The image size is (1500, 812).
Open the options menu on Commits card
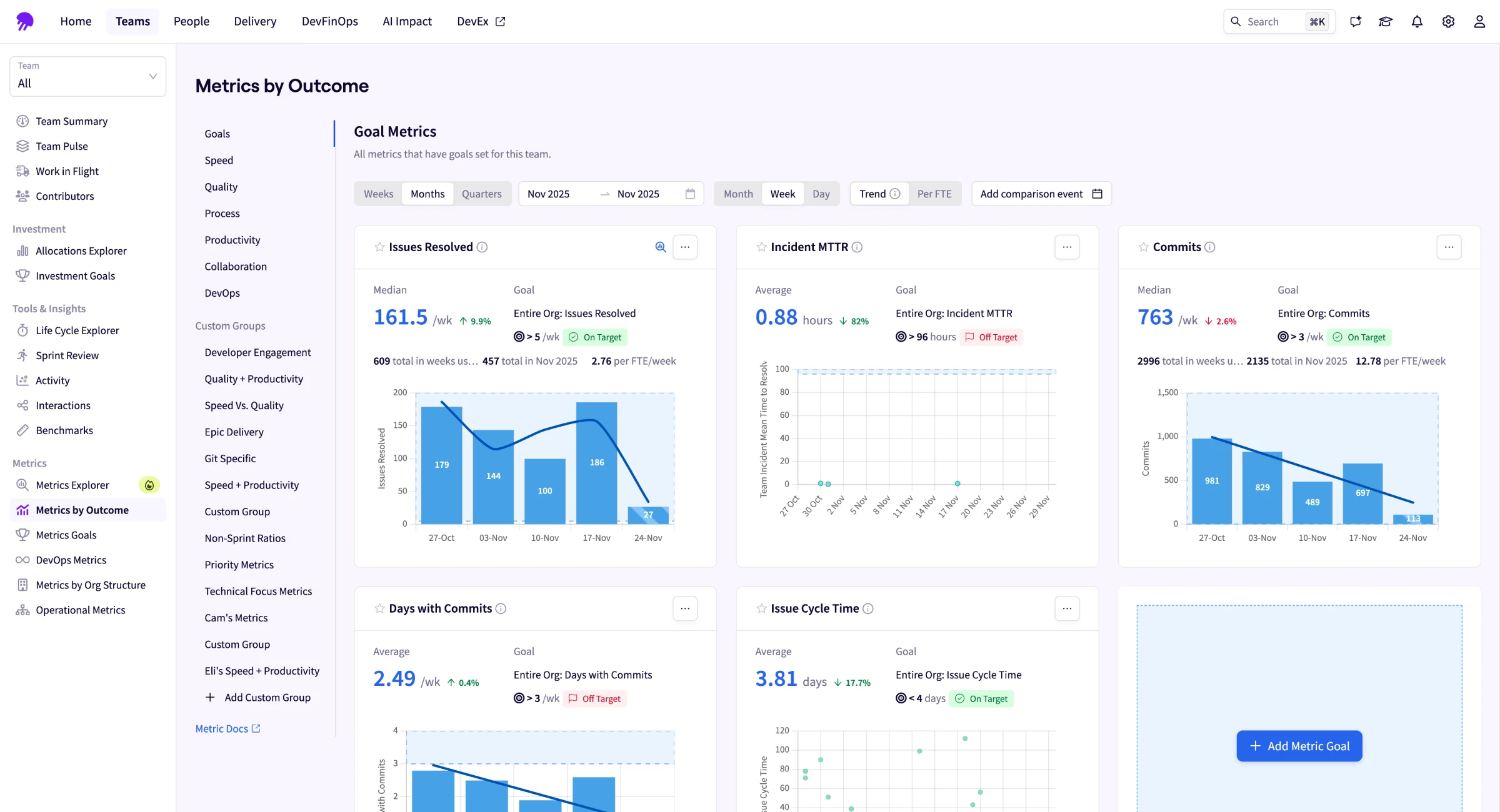tap(1449, 247)
